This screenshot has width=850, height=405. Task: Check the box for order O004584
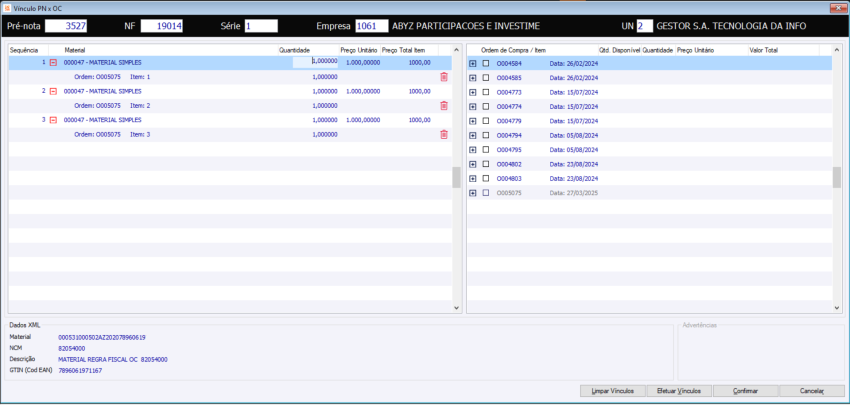tap(486, 63)
